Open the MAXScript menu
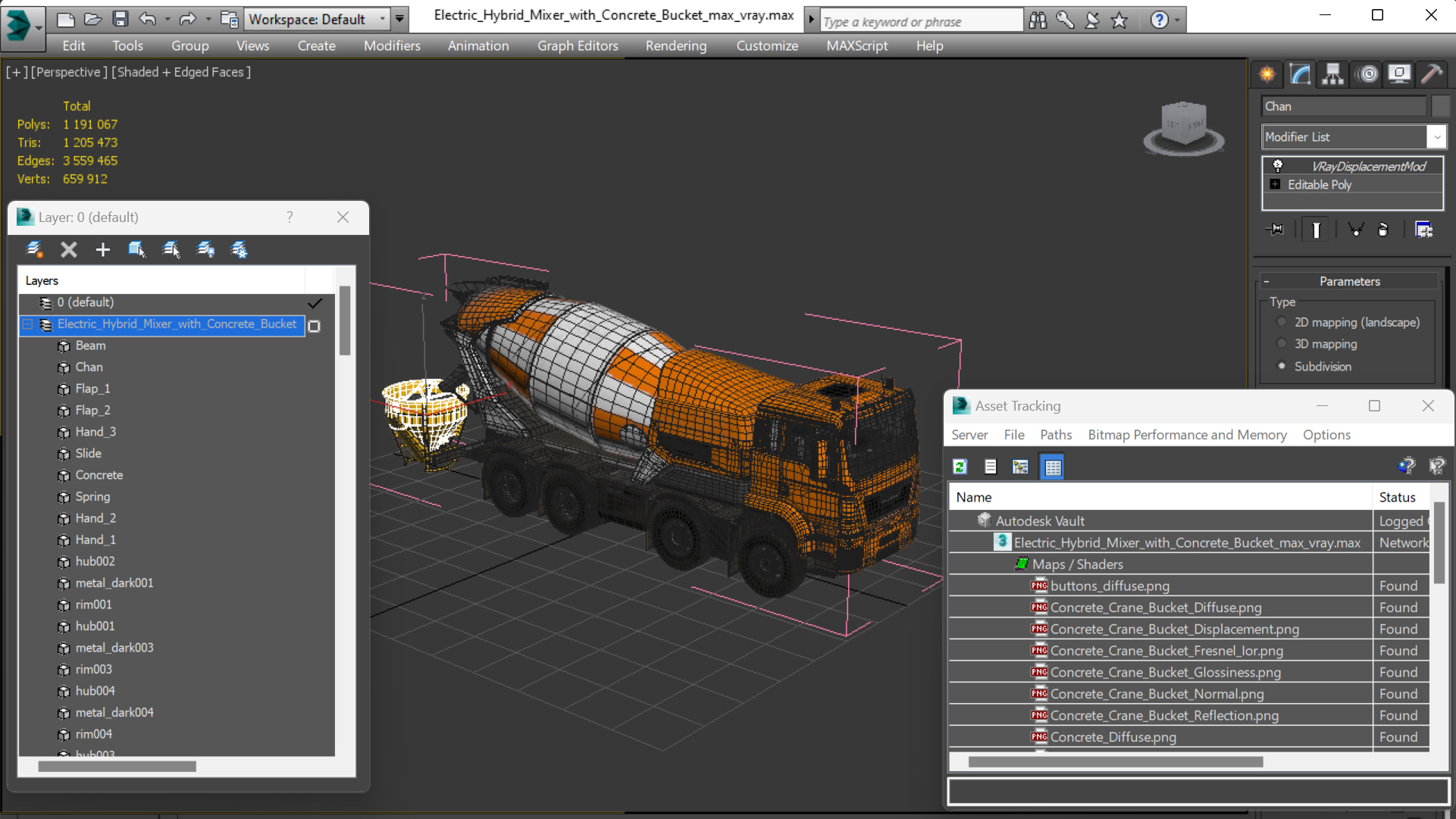 (857, 45)
